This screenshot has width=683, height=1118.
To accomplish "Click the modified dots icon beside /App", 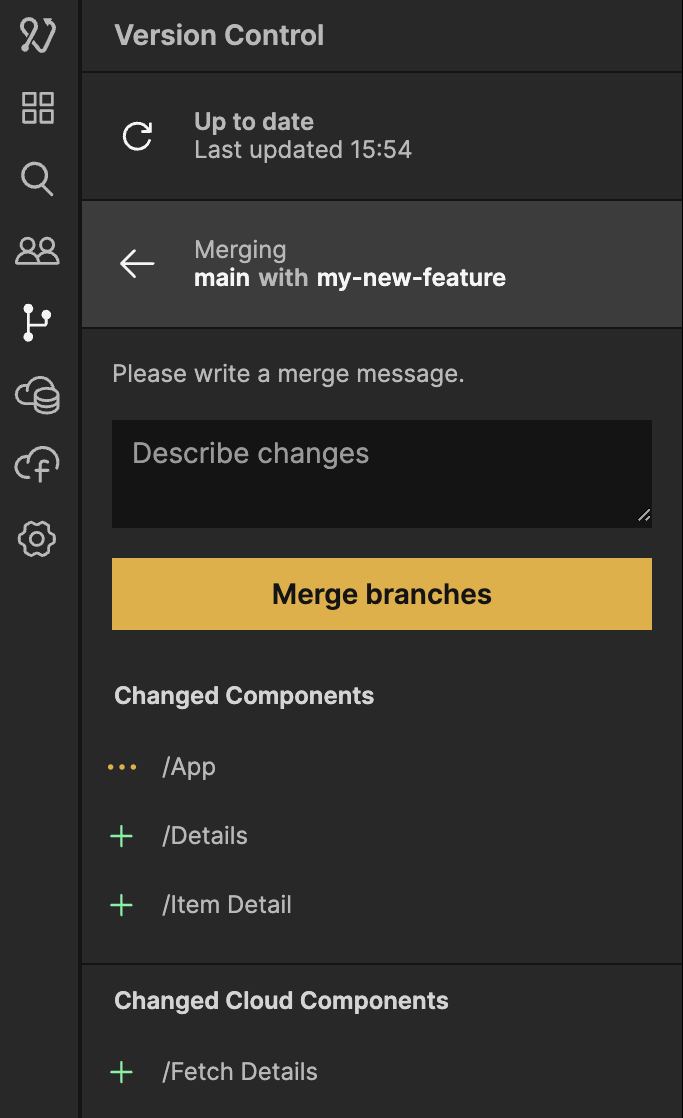I will coord(122,767).
